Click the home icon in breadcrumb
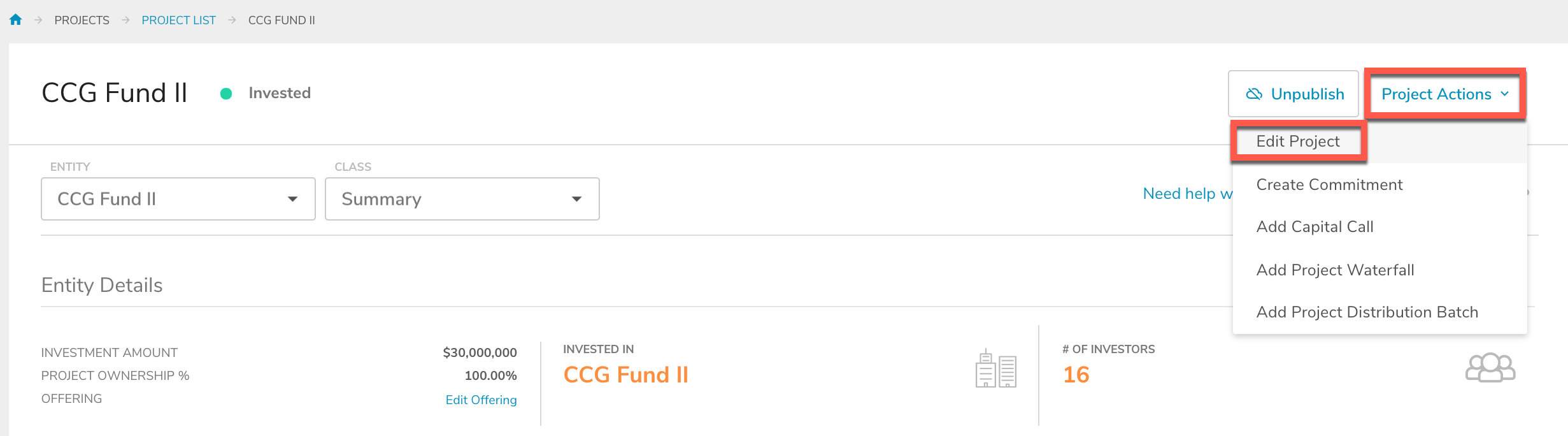Viewport: 1568px width, 436px height. [x=16, y=20]
